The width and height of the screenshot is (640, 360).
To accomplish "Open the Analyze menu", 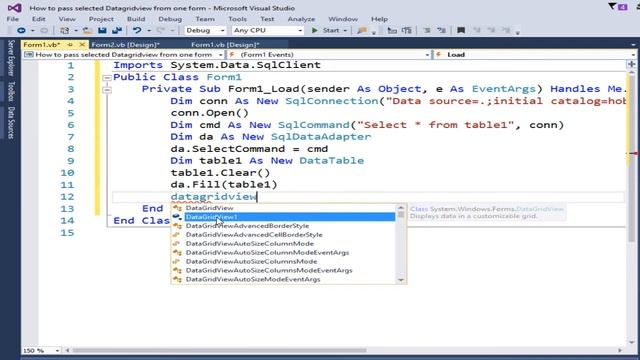I will [x=301, y=19].
